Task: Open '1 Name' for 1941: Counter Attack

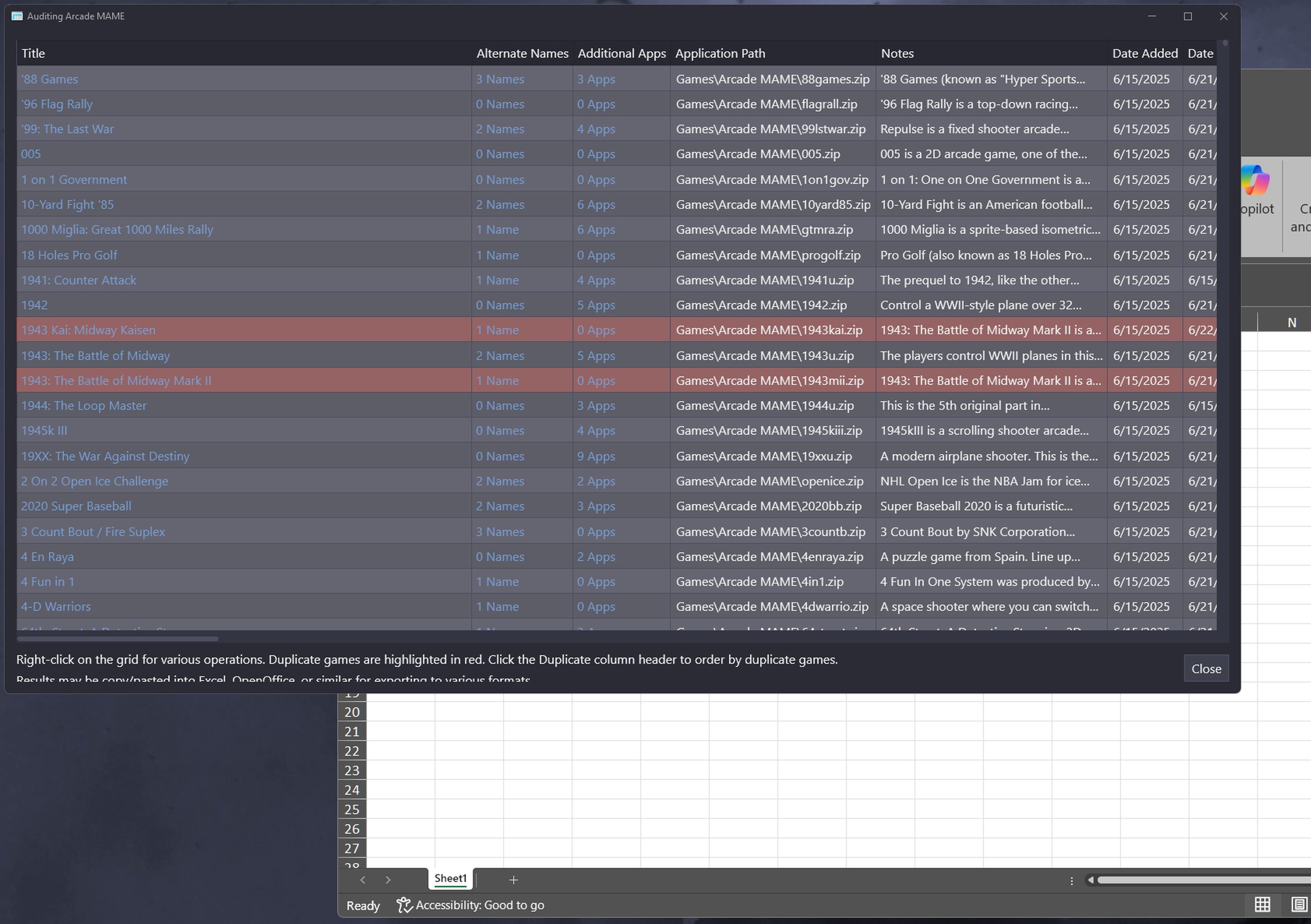Action: (497, 280)
